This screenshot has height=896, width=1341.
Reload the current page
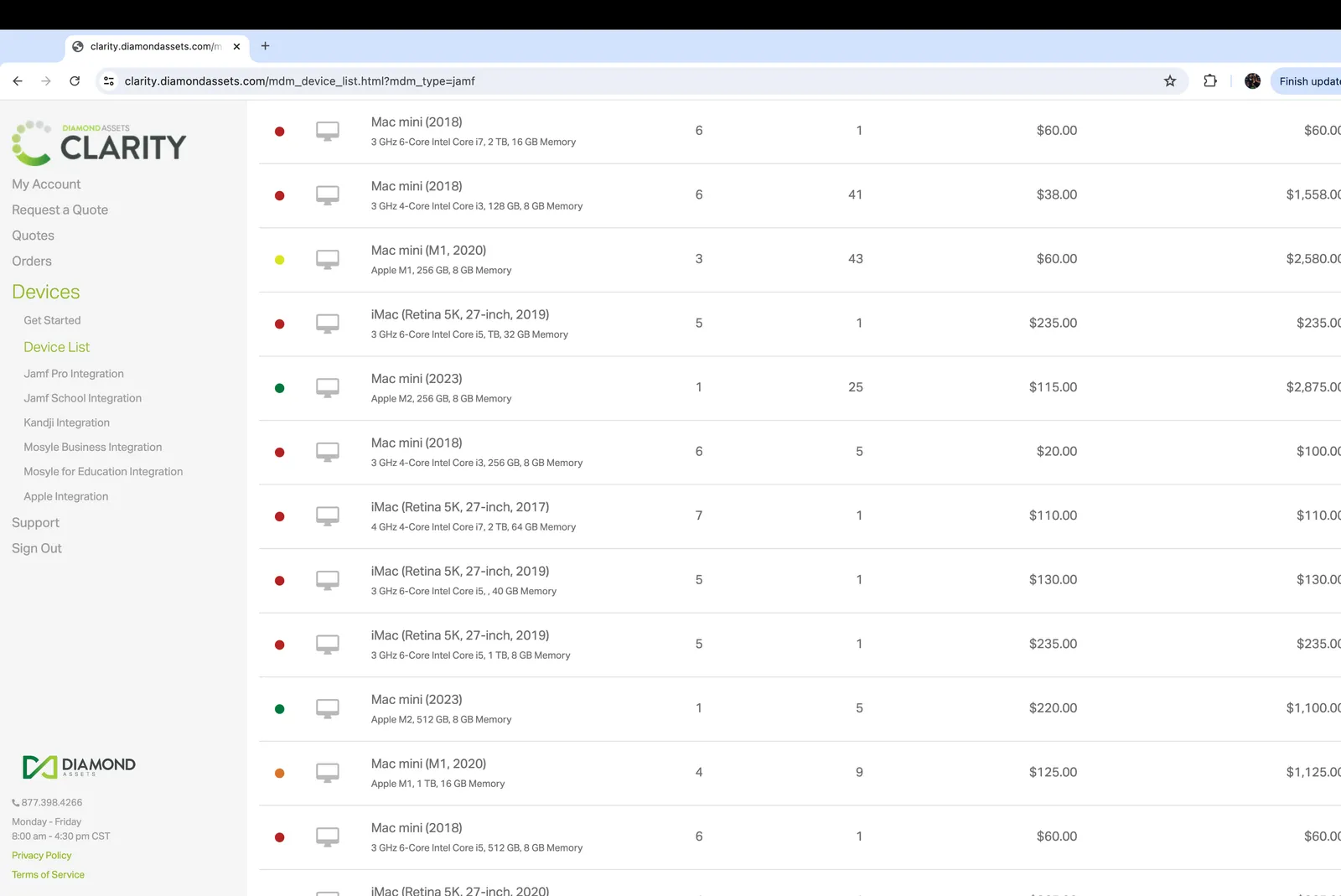(75, 81)
